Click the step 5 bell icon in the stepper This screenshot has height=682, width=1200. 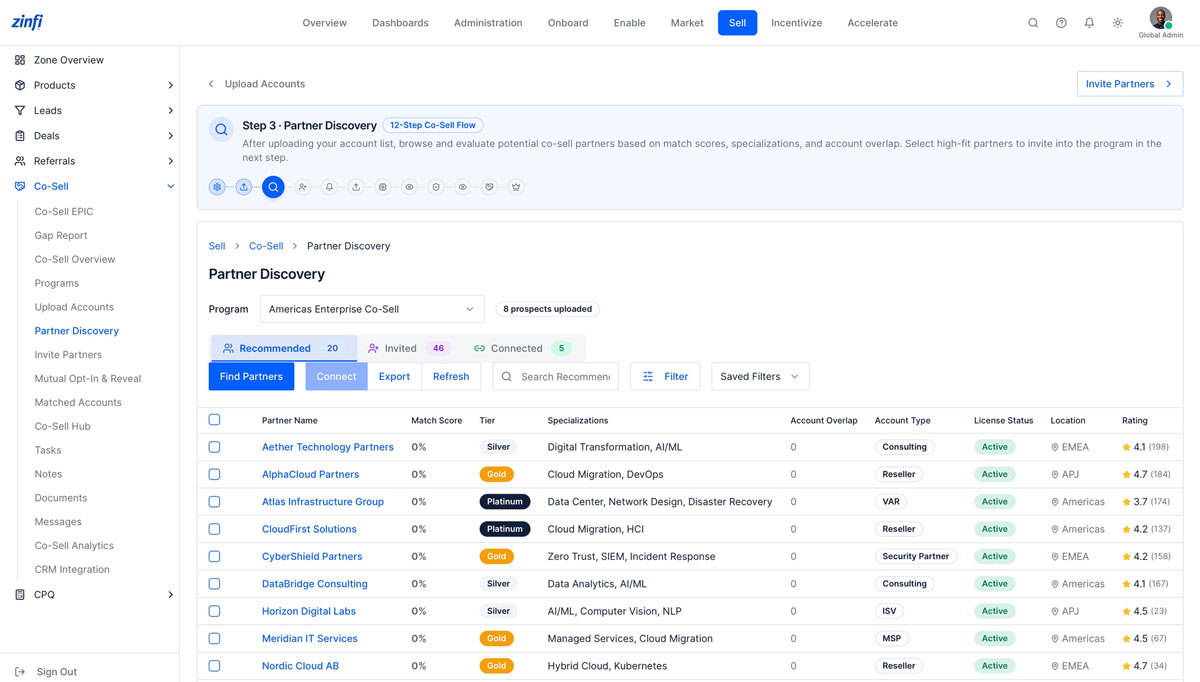(329, 187)
